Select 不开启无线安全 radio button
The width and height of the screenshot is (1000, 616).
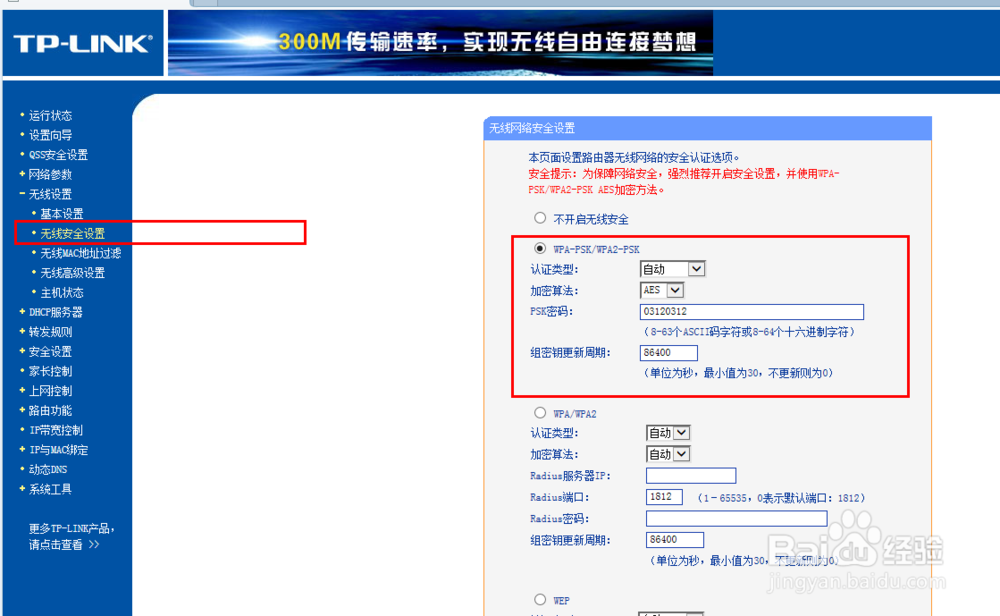click(540, 218)
